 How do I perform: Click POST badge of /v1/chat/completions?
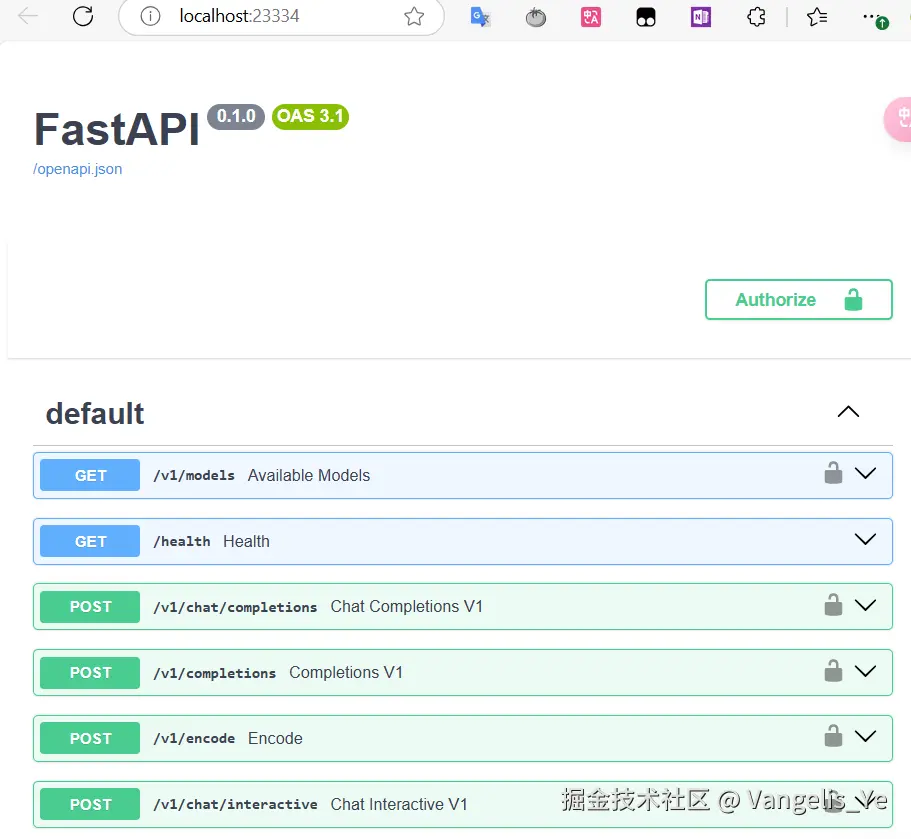click(x=90, y=607)
